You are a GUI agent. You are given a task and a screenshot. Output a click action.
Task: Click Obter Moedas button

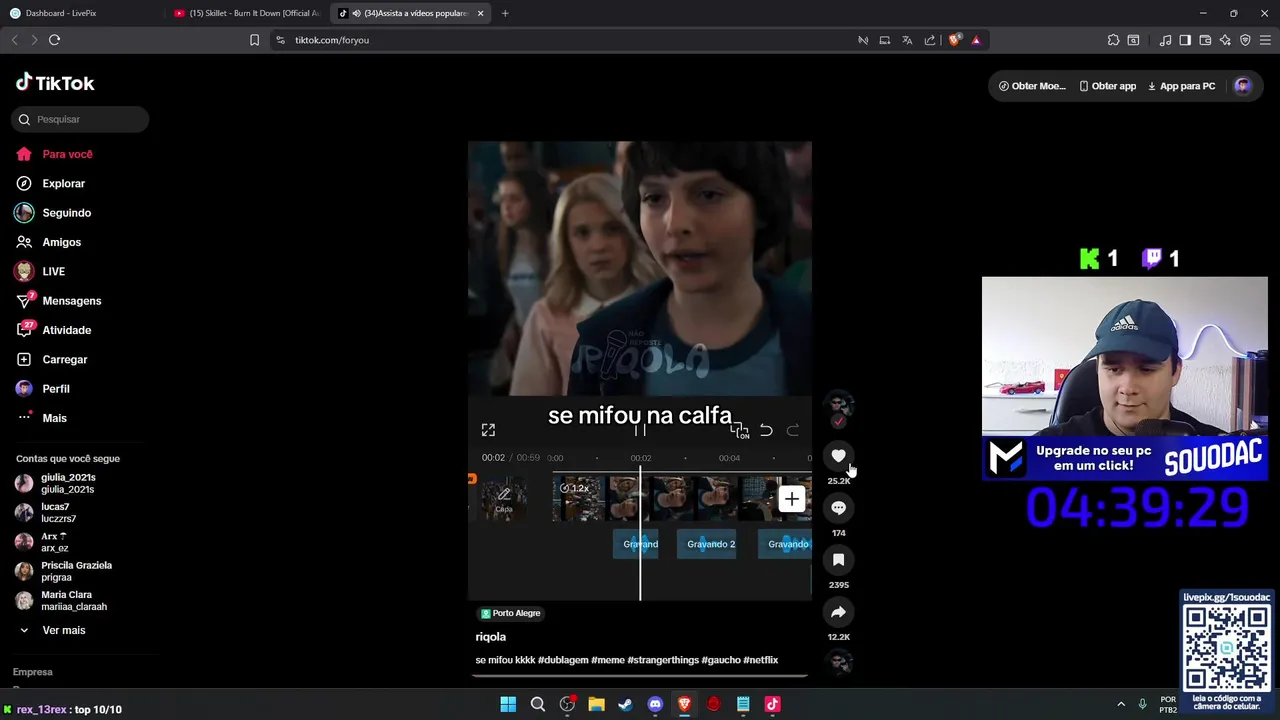tap(1032, 86)
